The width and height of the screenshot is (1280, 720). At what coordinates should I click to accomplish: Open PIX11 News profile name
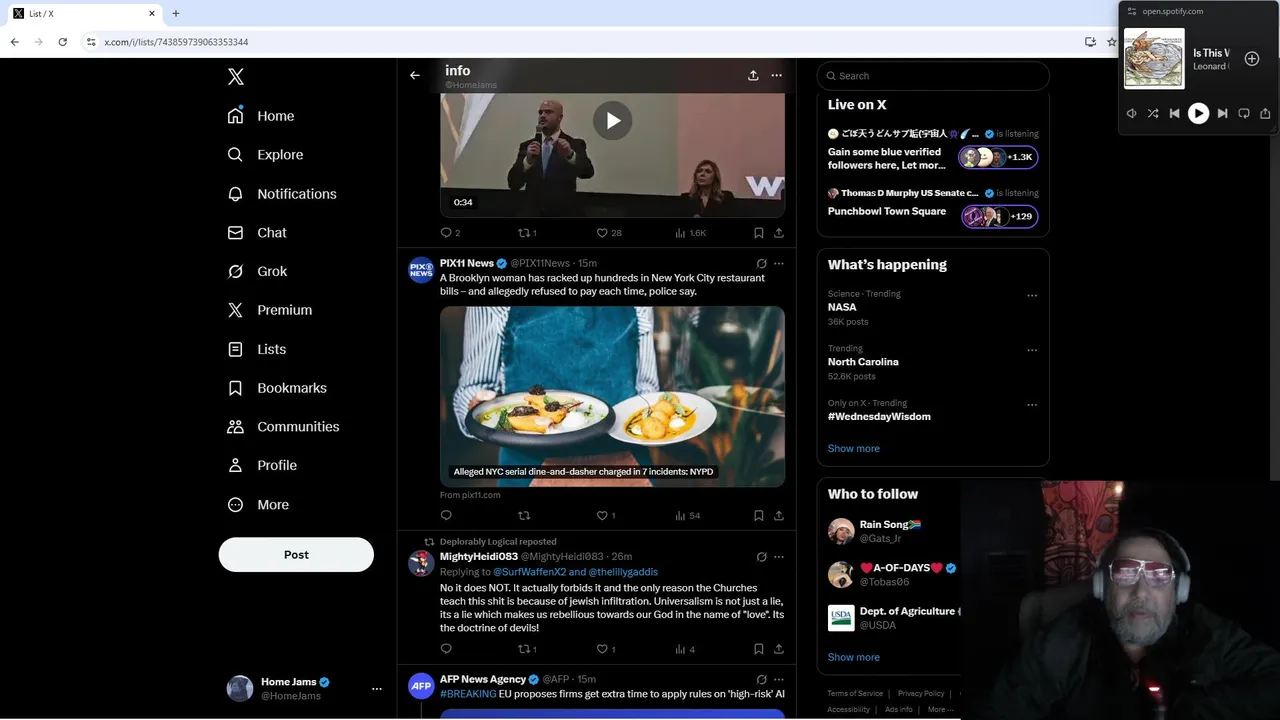(467, 263)
